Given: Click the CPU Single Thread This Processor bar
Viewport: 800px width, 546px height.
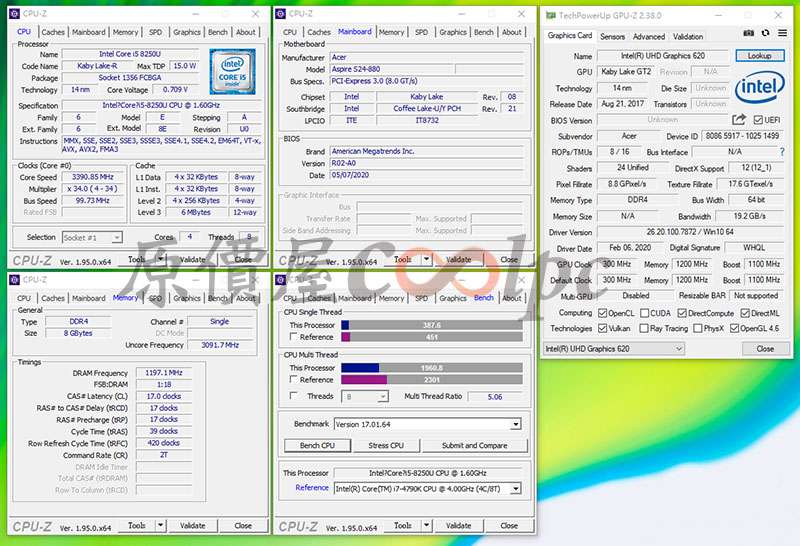Looking at the screenshot, I should click(431, 325).
